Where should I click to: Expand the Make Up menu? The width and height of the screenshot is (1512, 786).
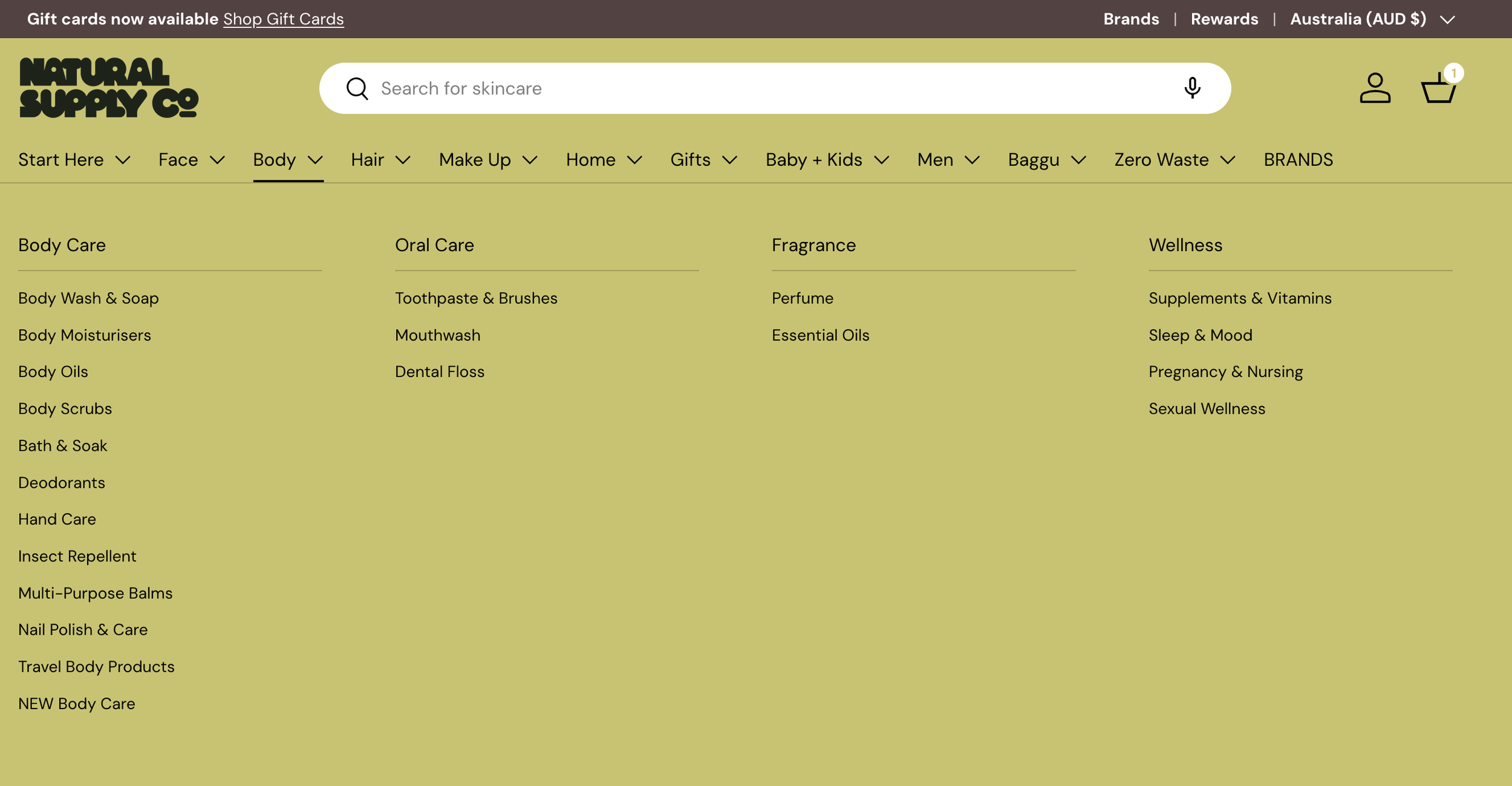[488, 160]
